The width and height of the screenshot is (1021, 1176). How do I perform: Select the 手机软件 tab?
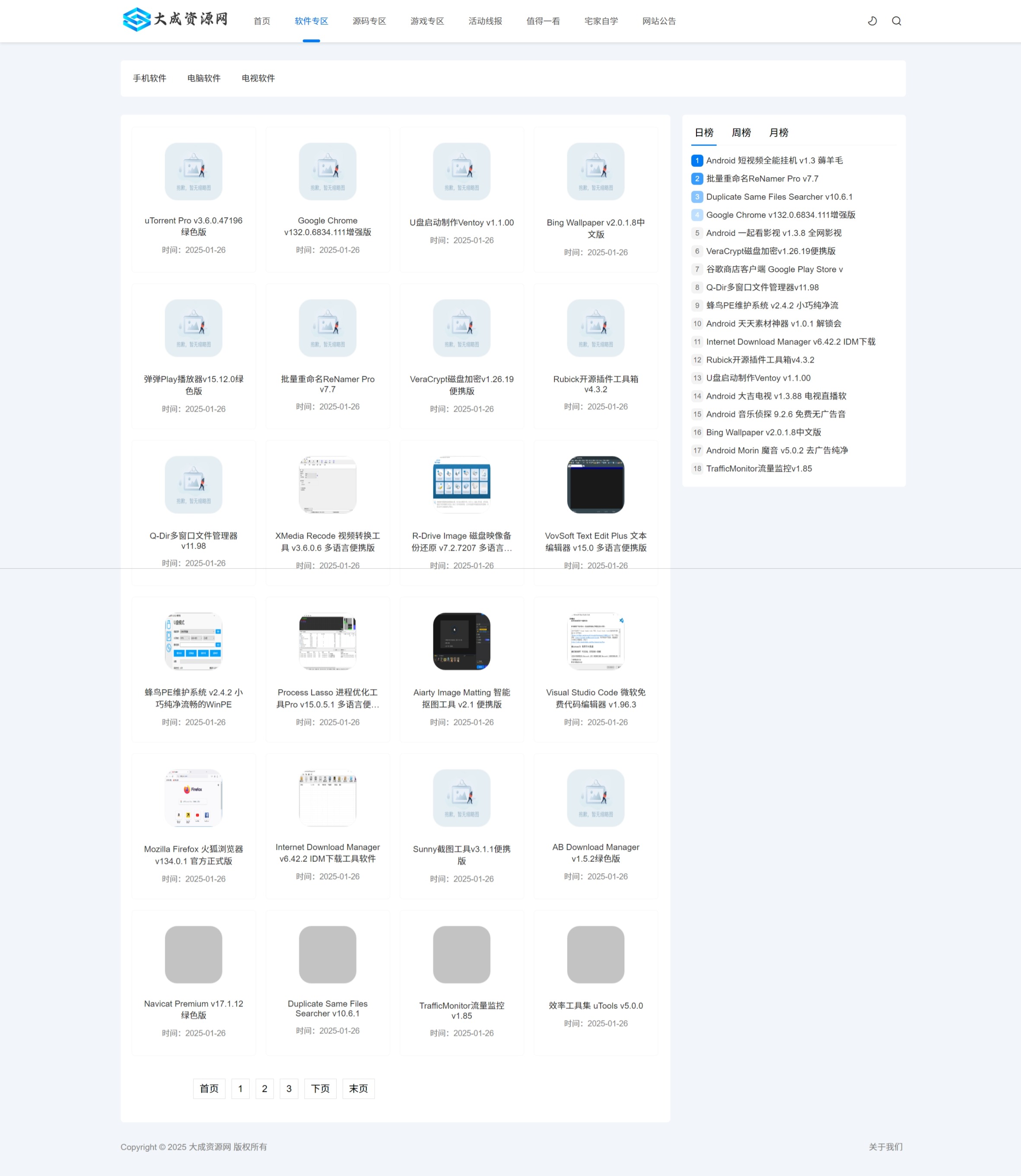click(x=150, y=78)
